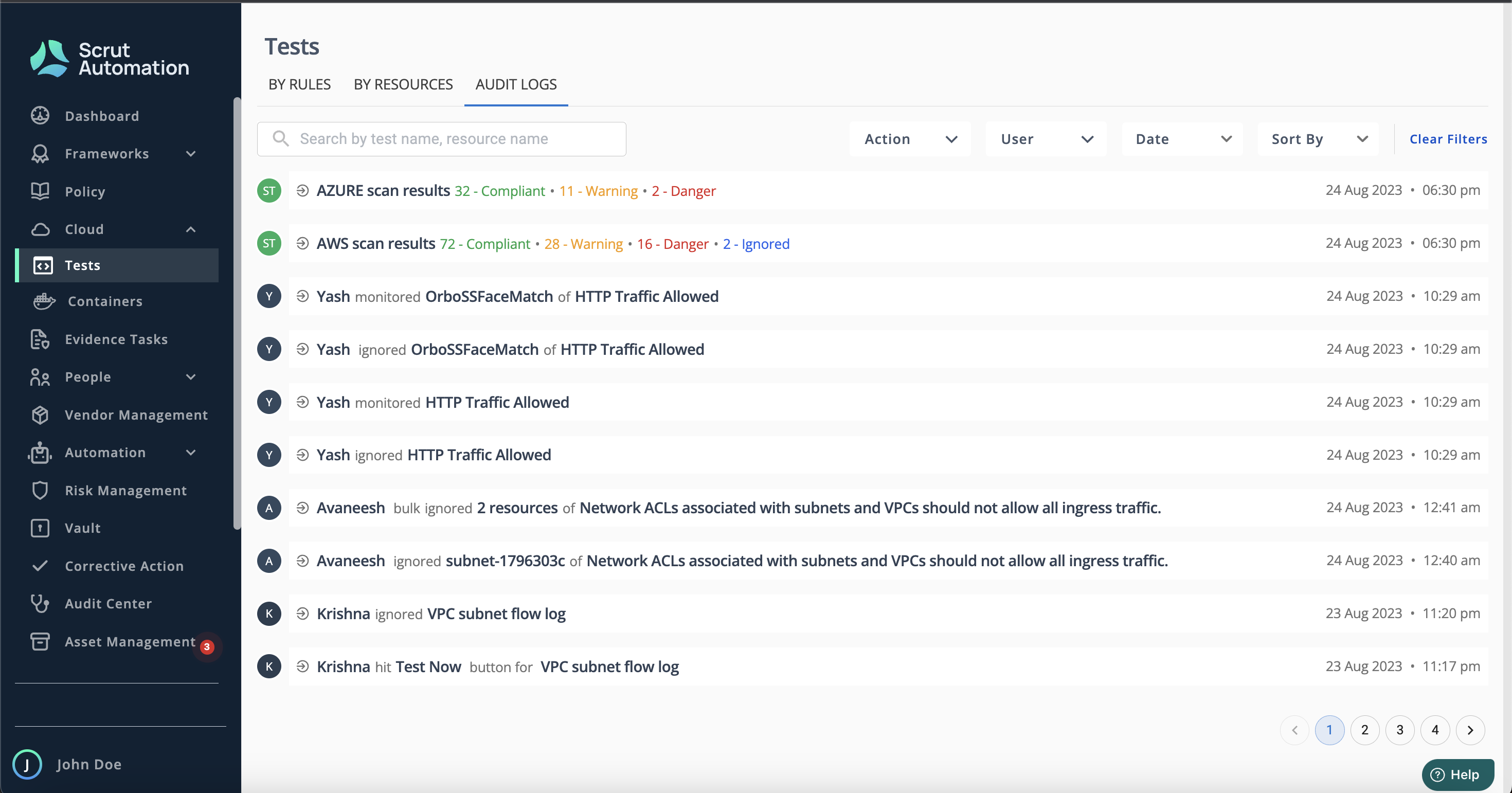Click the Scrut Automation logo
The height and width of the screenshot is (793, 1512).
point(109,59)
